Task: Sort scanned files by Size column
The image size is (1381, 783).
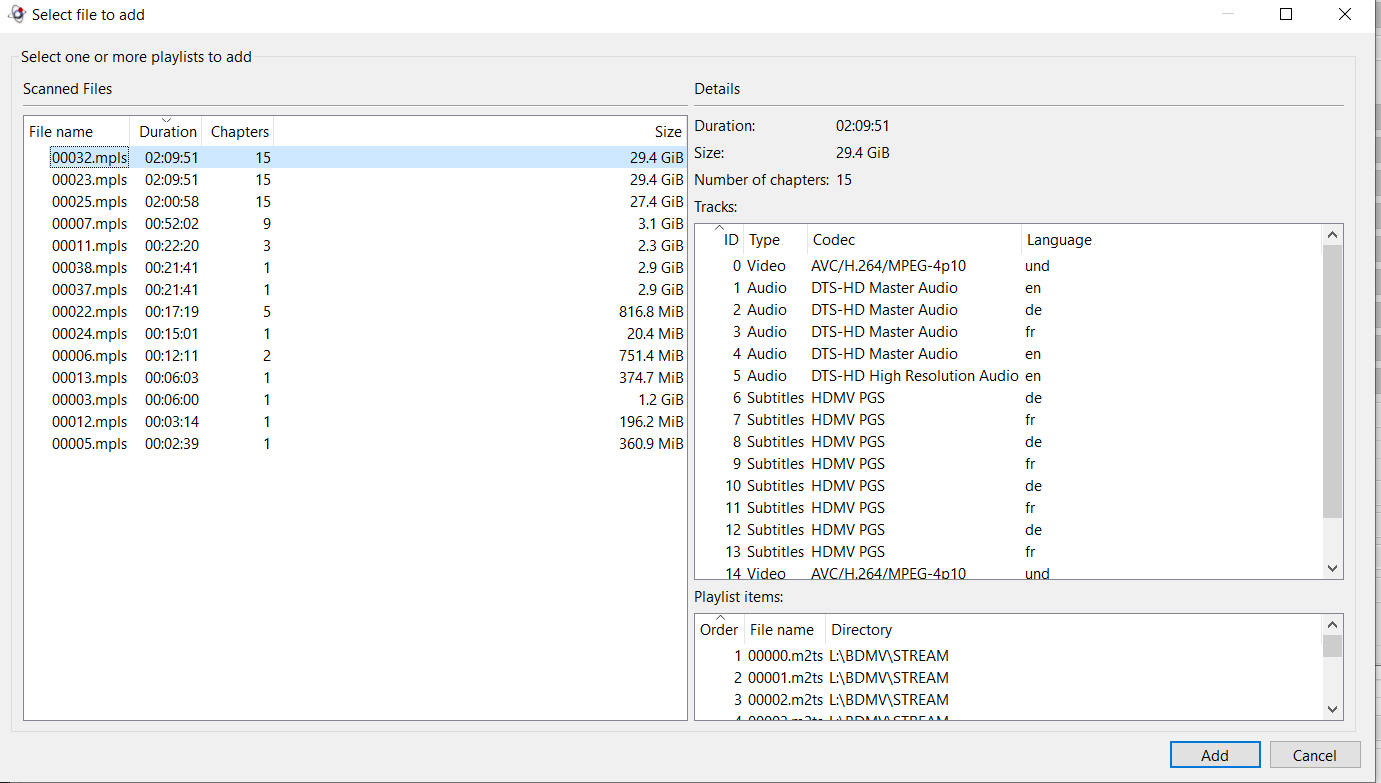Action: 480,131
